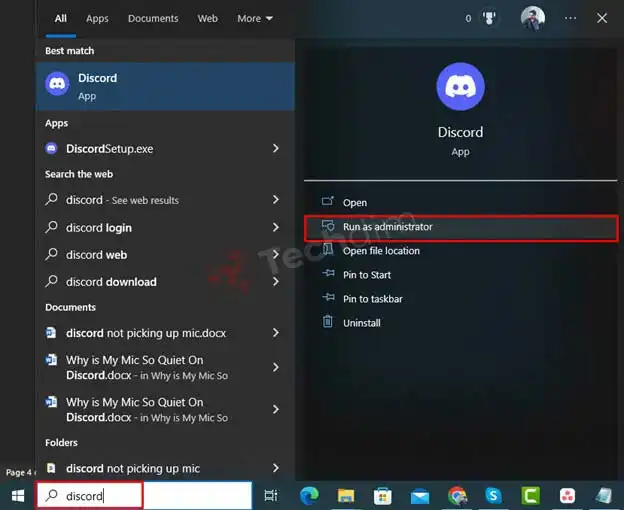Open the rewards trophy icon
The width and height of the screenshot is (624, 510).
pos(489,18)
